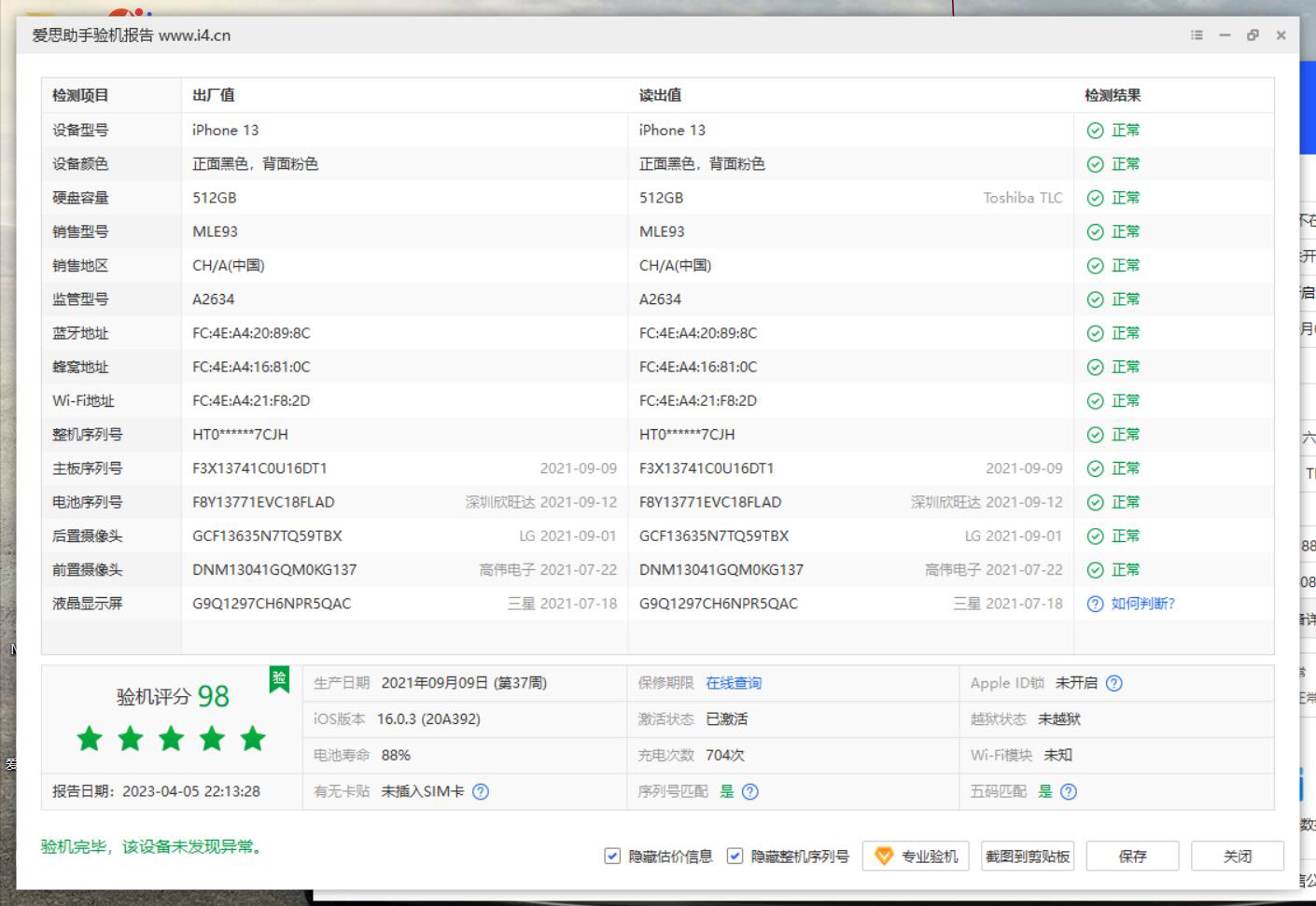Click the help icon next to 五码匹配

[1069, 791]
